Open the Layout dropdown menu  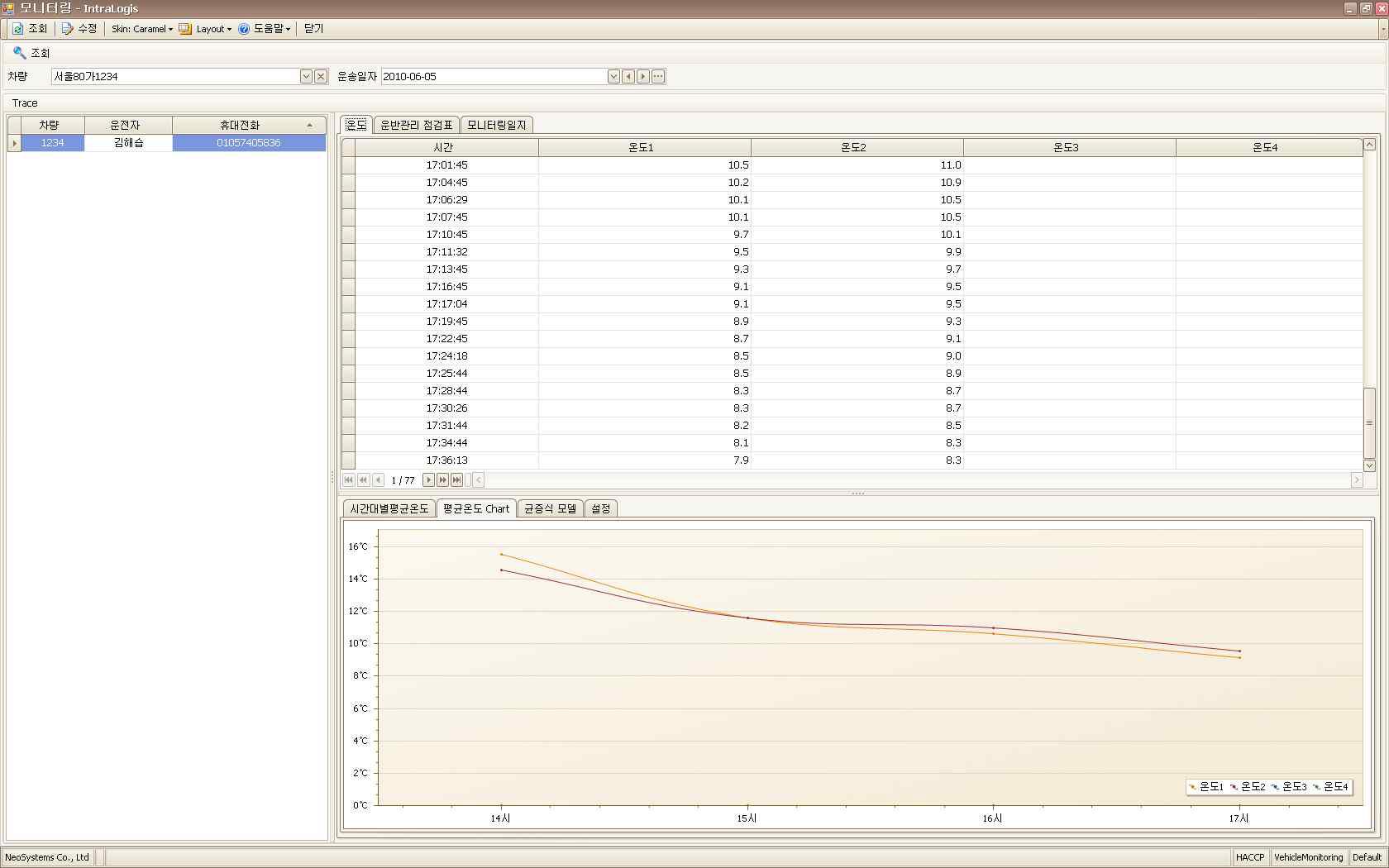pos(206,28)
